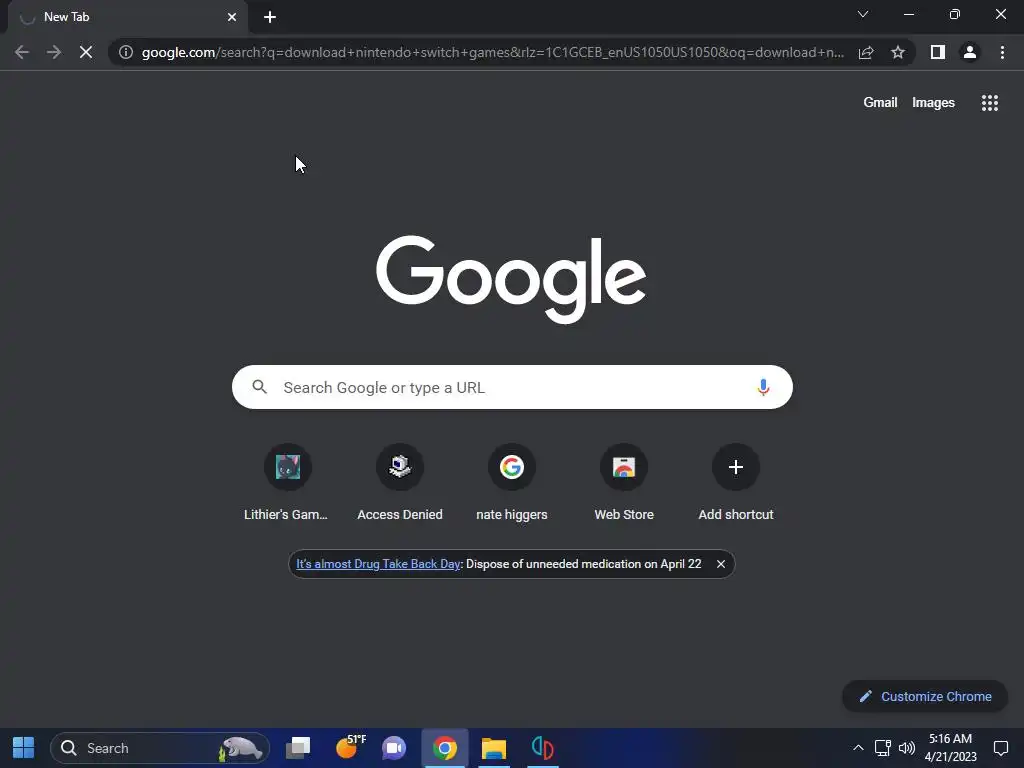Show hidden system tray icons
This screenshot has width=1024, height=768.
[x=858, y=748]
